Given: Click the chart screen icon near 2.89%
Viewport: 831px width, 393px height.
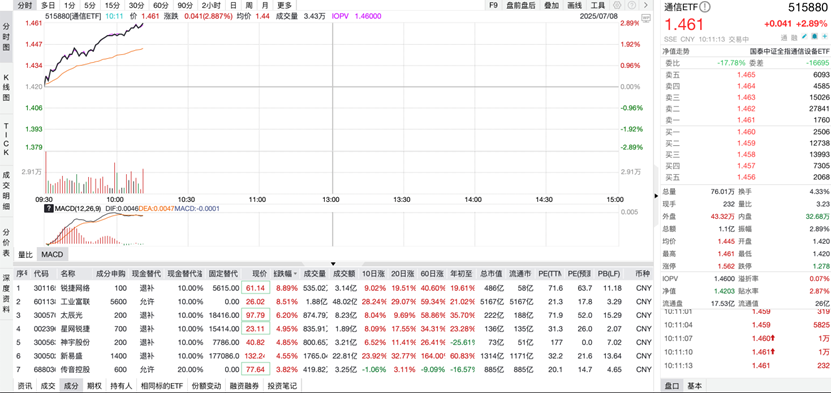Looking at the screenshot, I should pos(646,18).
